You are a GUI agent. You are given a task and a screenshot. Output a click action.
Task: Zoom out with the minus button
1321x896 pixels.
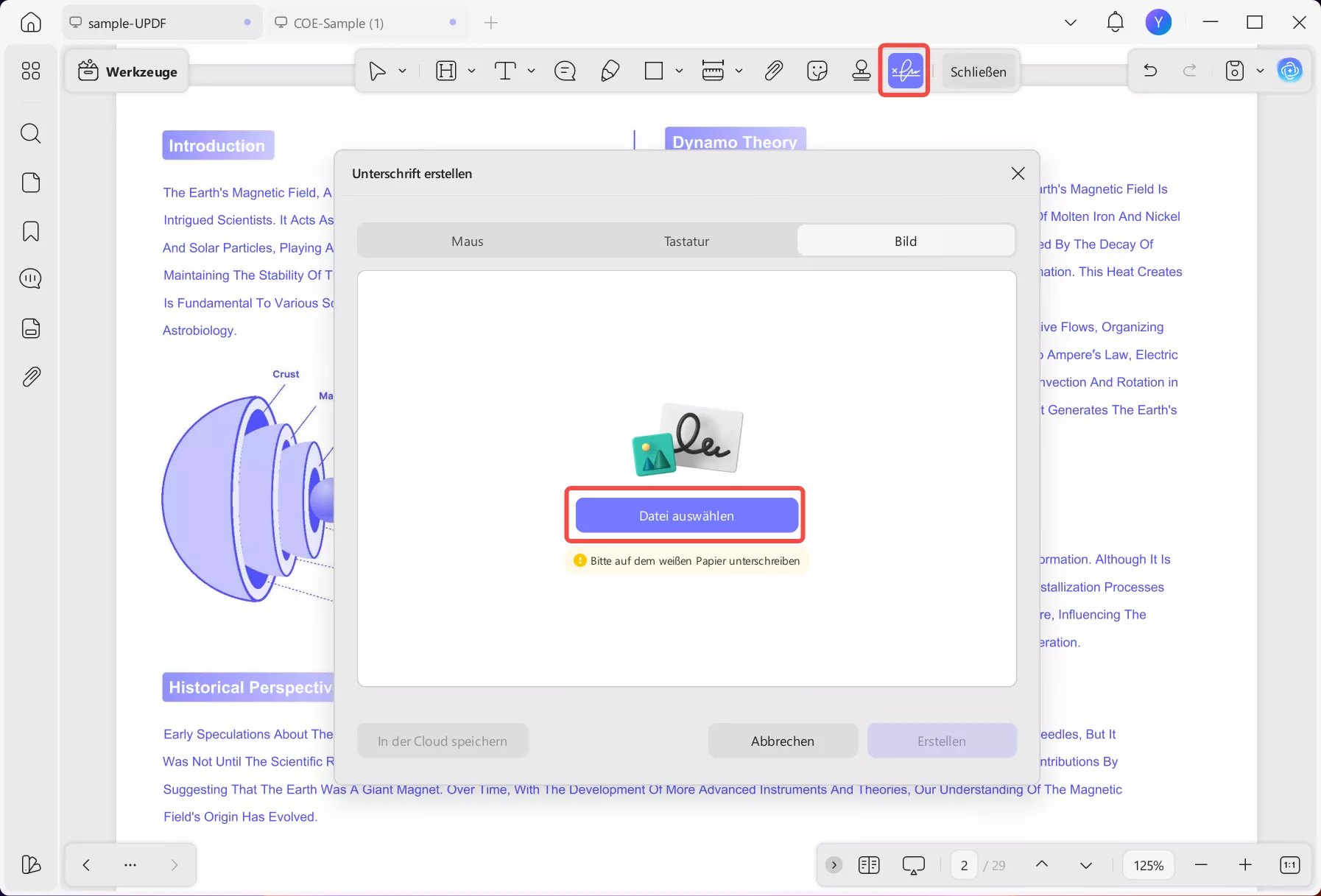click(1201, 864)
